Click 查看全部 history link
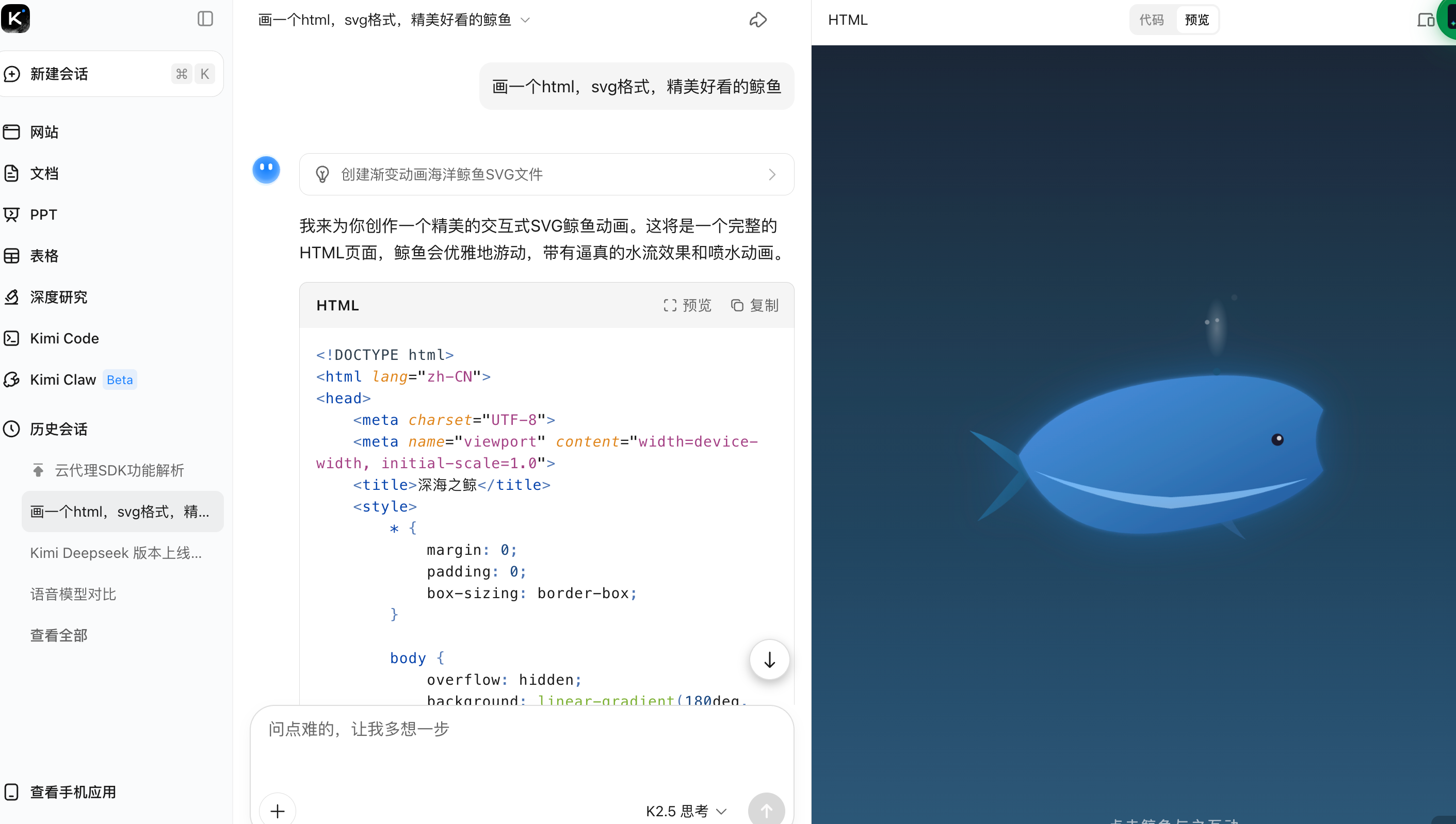 click(x=58, y=635)
